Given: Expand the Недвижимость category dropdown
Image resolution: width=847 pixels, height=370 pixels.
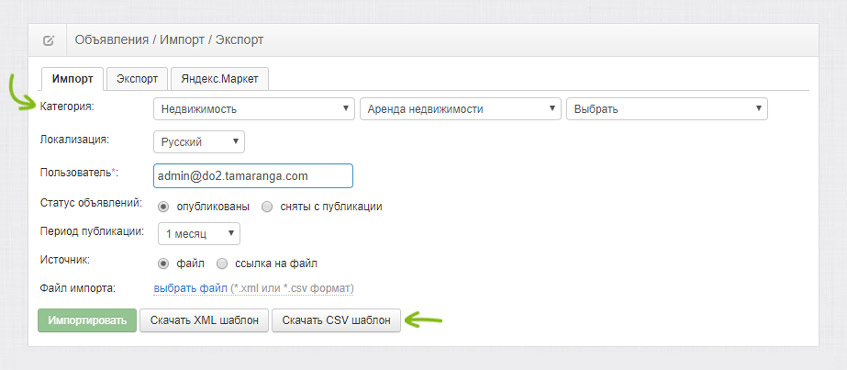Looking at the screenshot, I should pos(254,109).
